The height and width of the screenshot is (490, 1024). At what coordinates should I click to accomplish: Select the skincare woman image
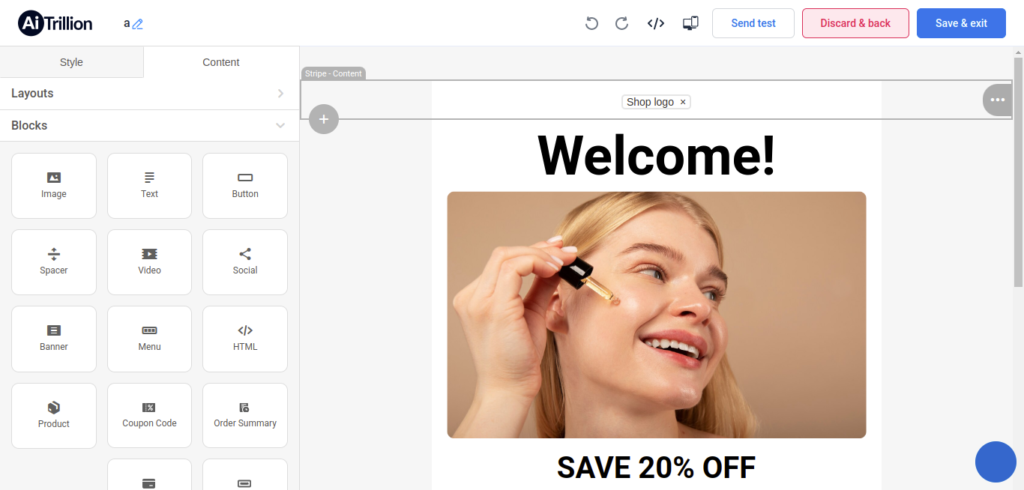[x=656, y=315]
